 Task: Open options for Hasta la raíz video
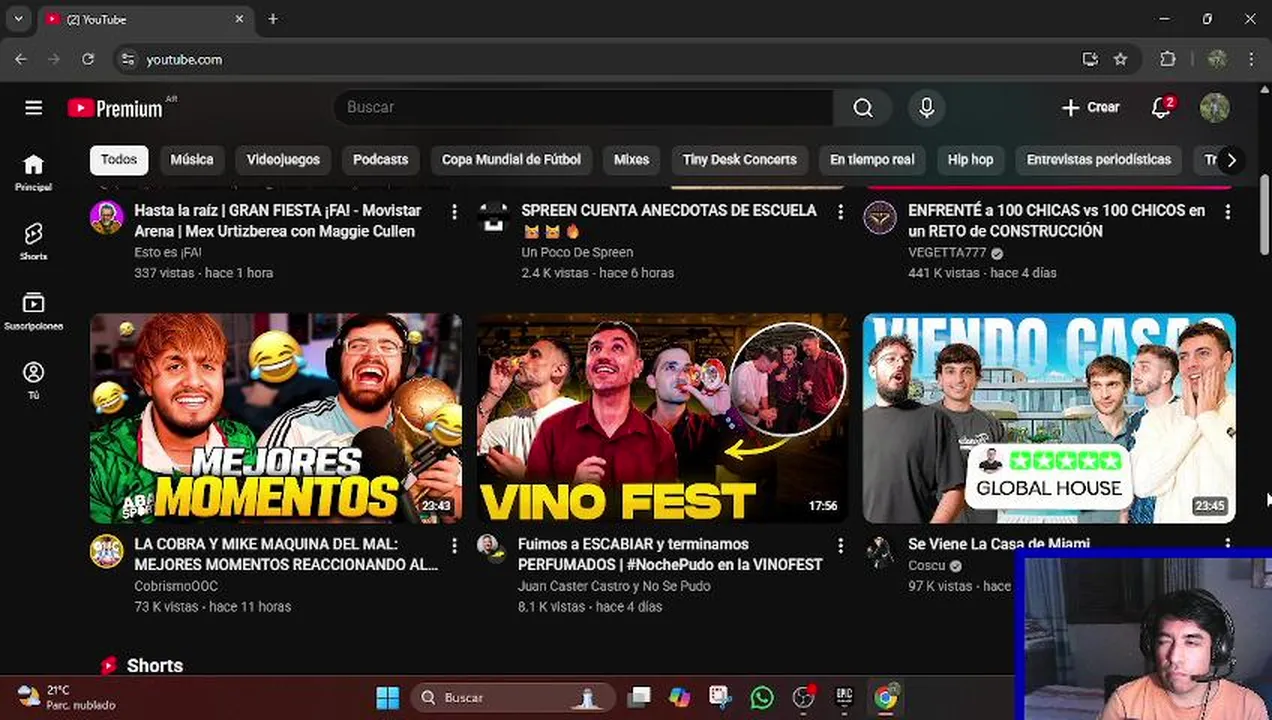pos(454,212)
